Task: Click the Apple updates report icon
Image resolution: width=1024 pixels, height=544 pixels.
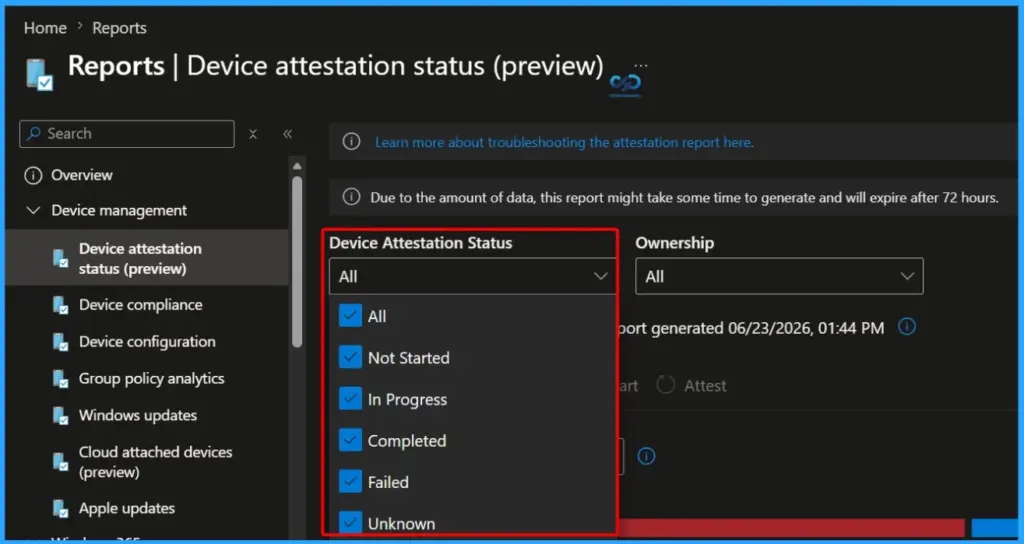Action: [60, 508]
